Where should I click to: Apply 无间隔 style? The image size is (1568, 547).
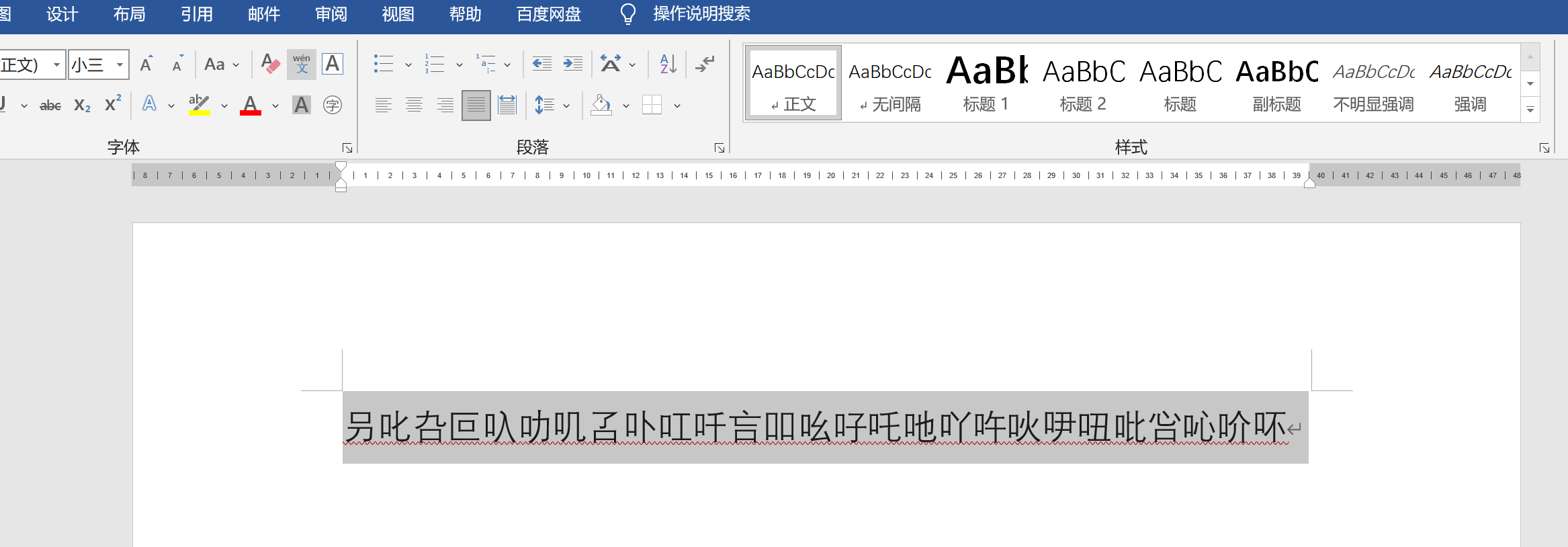tap(890, 83)
